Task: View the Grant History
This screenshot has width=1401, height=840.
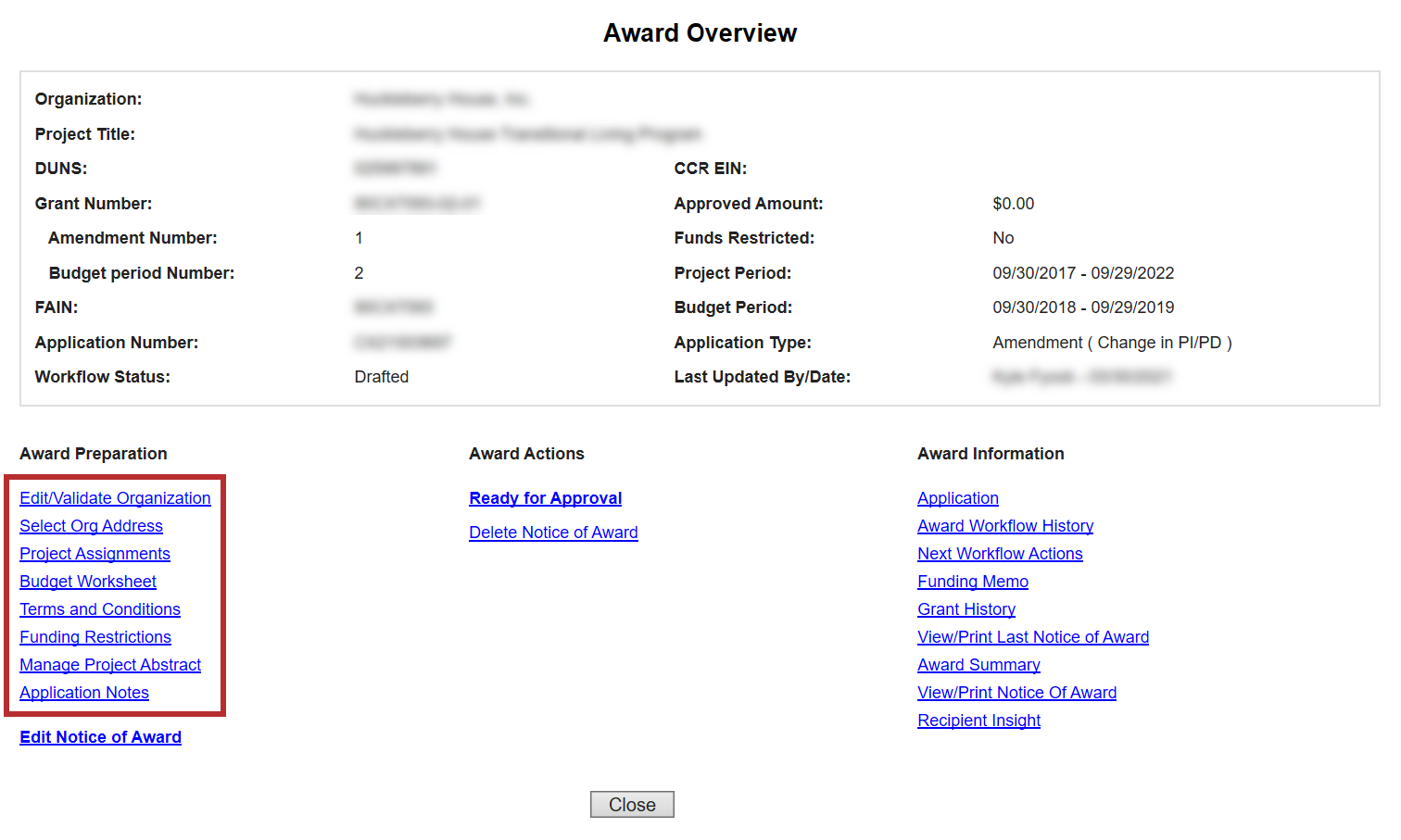Action: [966, 609]
